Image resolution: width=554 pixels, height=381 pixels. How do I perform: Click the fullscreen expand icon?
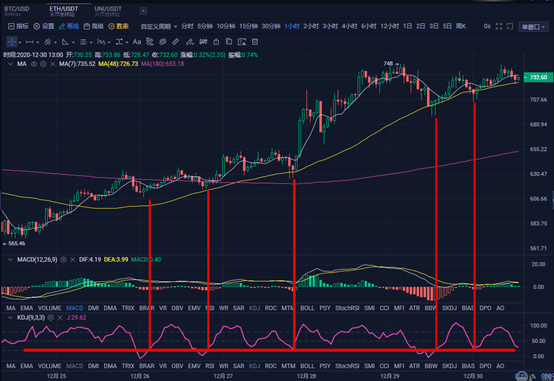point(499,26)
